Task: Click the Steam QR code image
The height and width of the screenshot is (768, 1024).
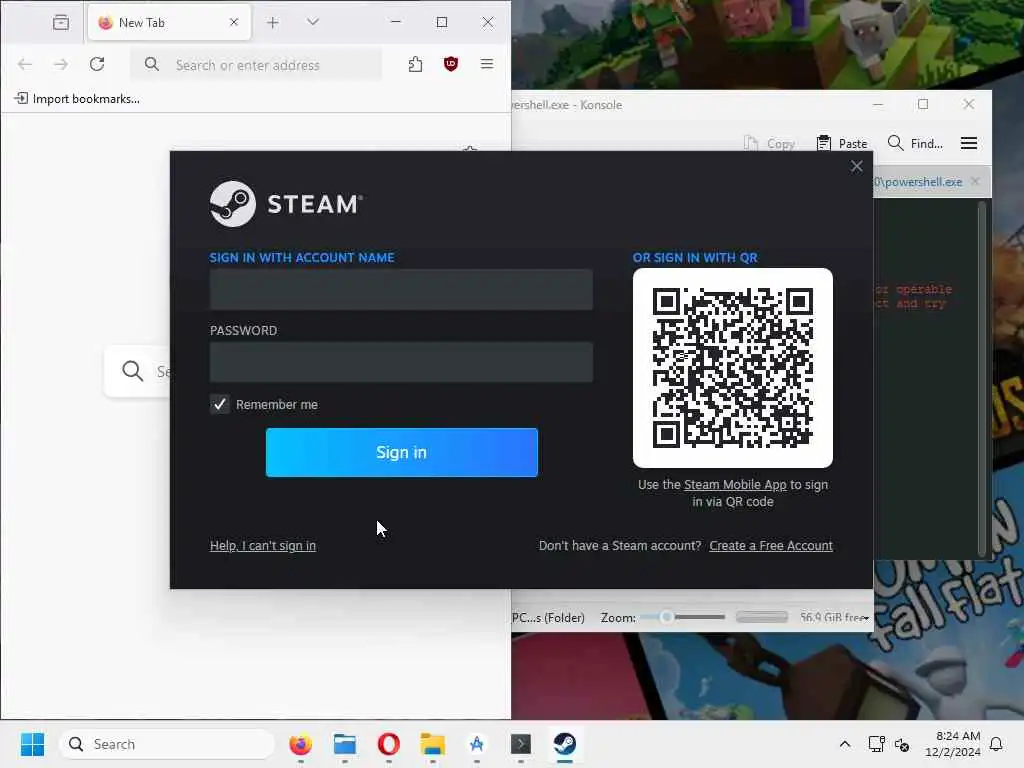Action: [733, 368]
